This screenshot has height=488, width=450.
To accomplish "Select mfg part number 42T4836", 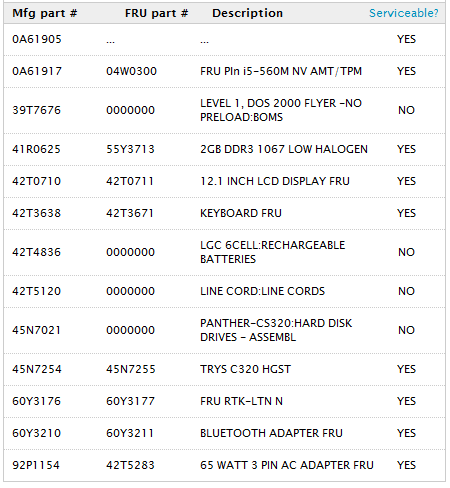I will tap(37, 252).
